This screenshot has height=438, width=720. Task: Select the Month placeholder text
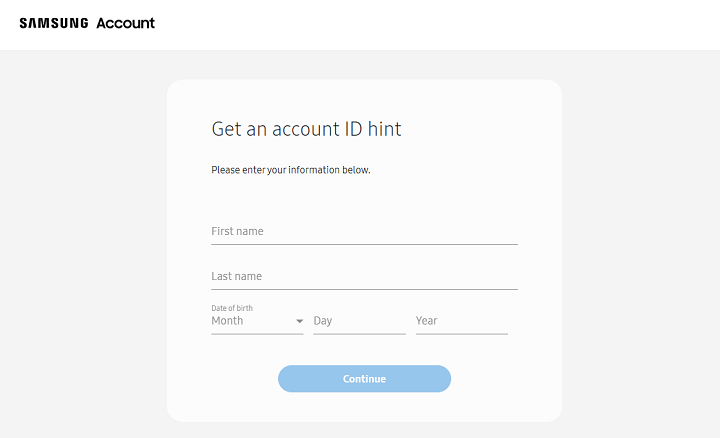[227, 320]
